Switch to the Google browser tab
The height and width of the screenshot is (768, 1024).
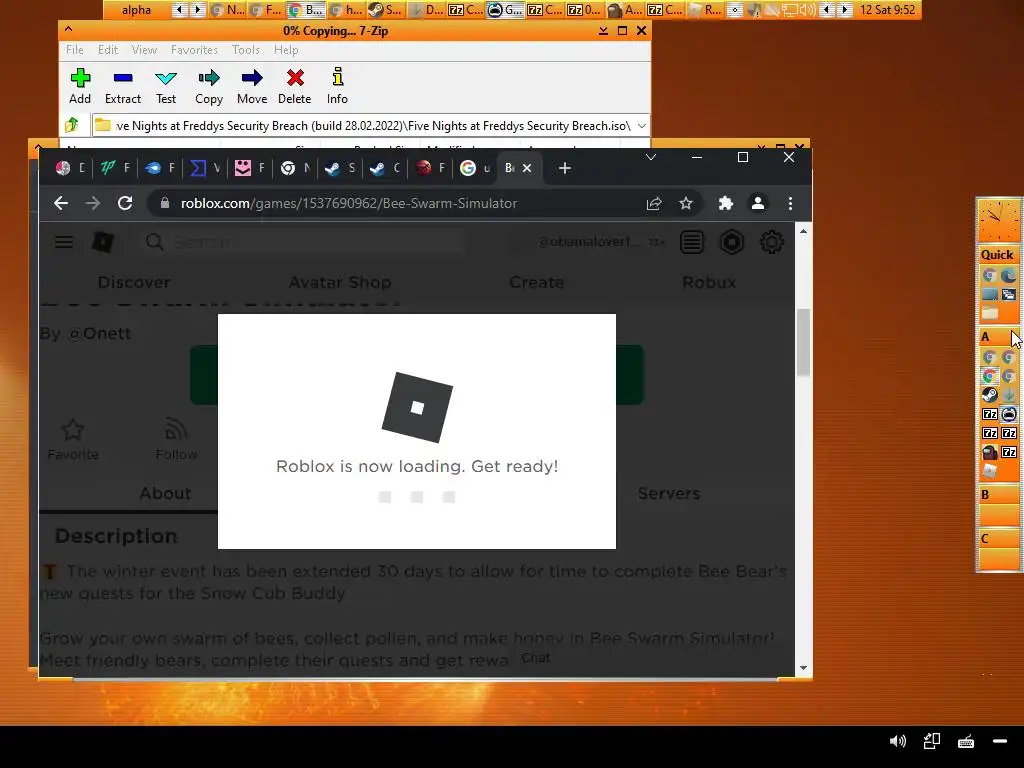coord(475,168)
